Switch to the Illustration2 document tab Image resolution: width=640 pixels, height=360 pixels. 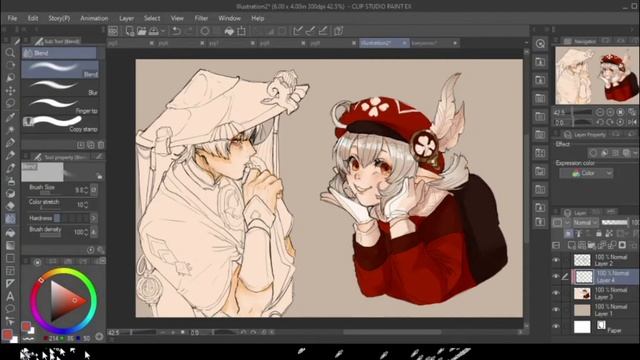click(x=384, y=43)
